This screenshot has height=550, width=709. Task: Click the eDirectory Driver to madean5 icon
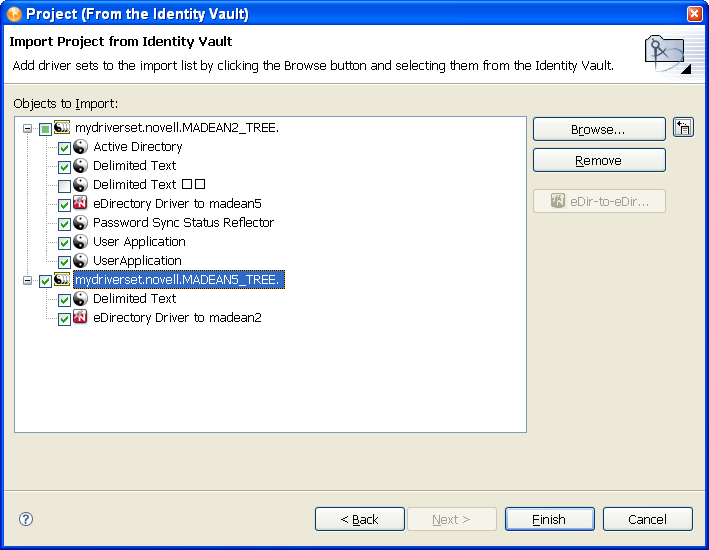coord(81,204)
